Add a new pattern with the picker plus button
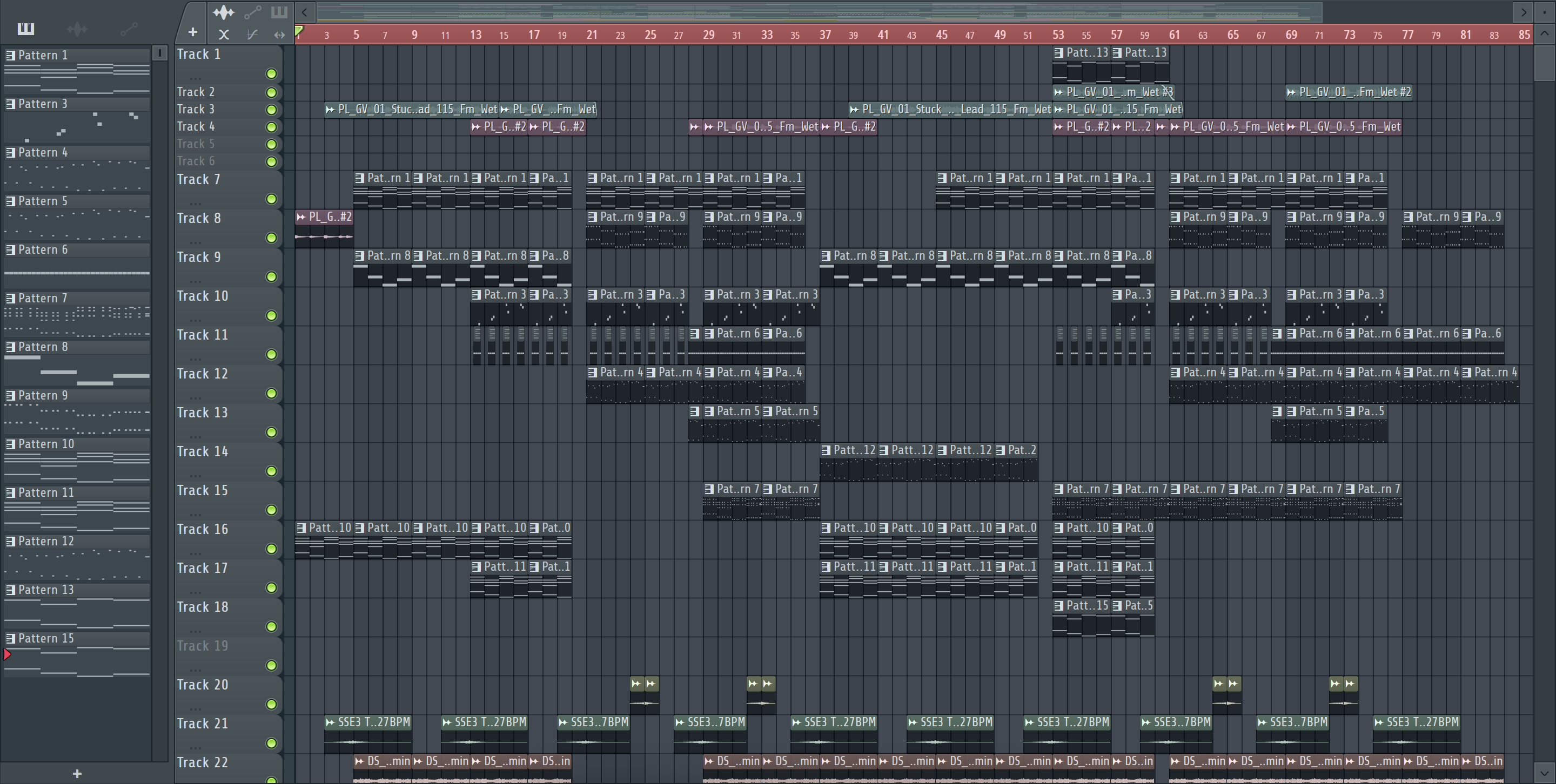1556x784 pixels. coord(77,774)
